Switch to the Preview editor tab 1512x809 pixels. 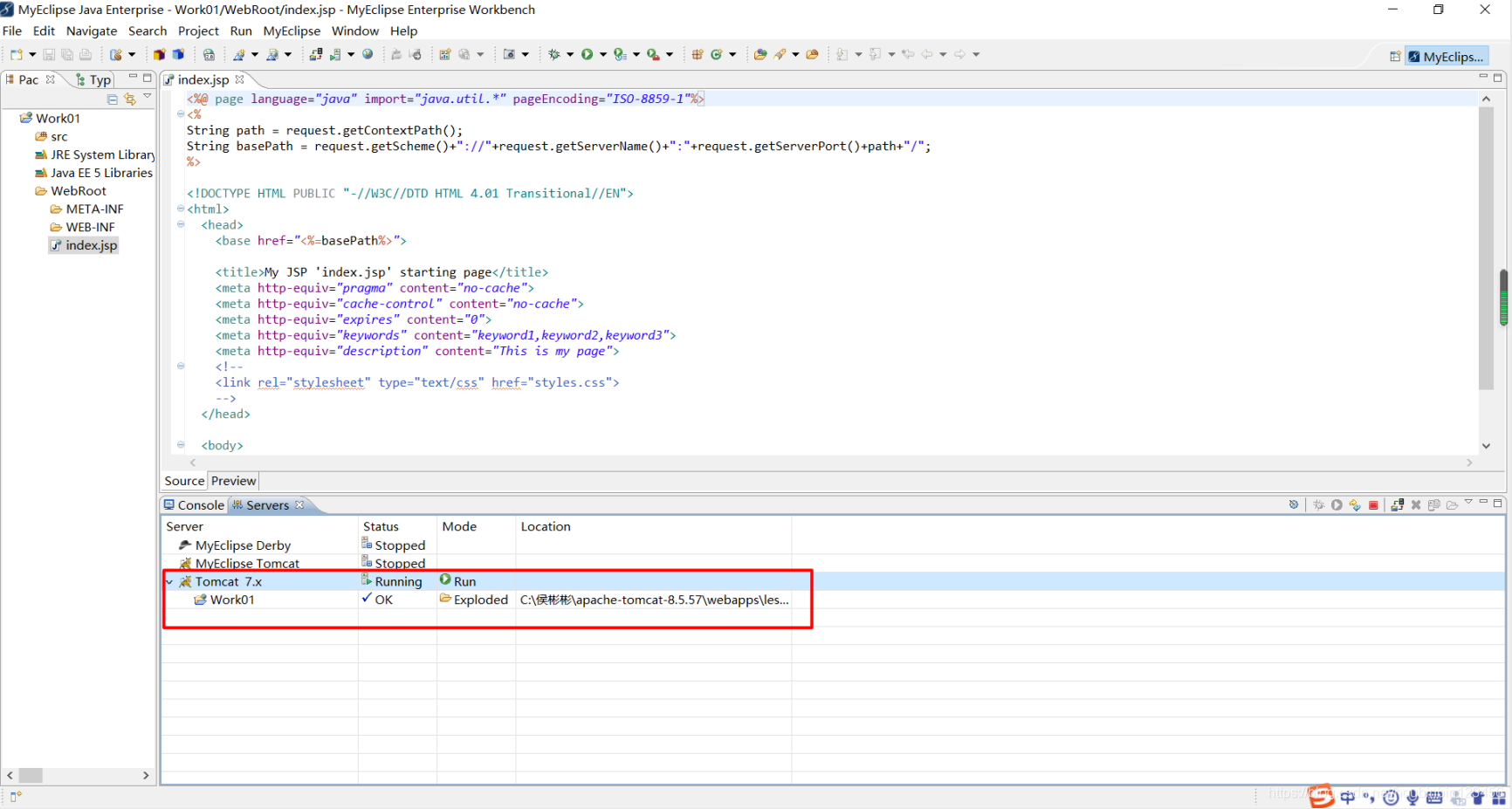pyautogui.click(x=234, y=481)
